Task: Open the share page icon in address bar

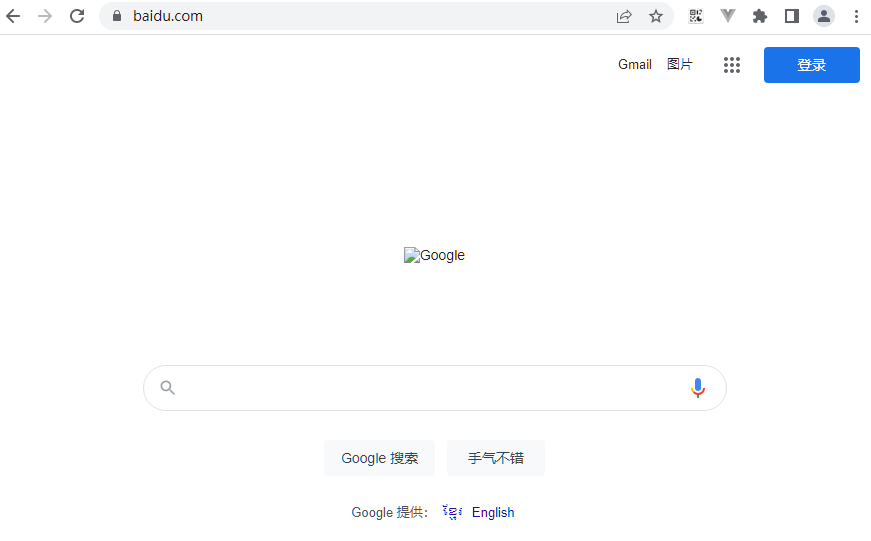Action: [624, 16]
